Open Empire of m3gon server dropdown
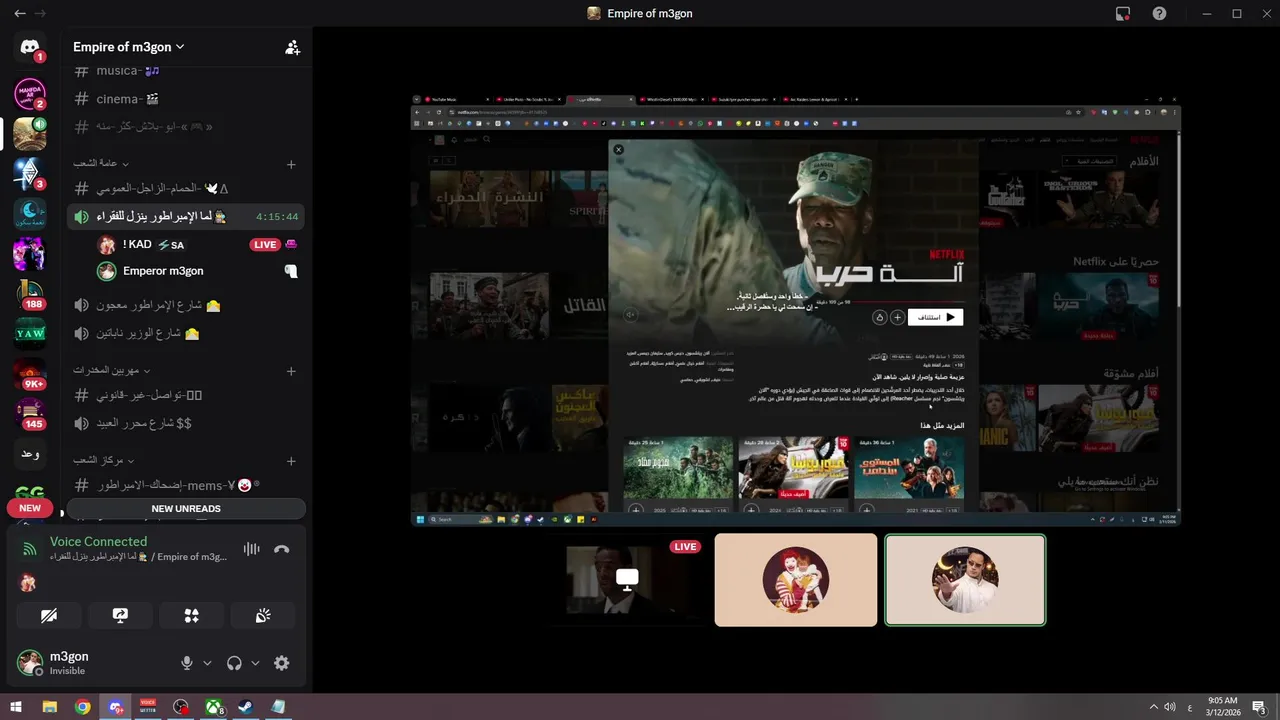1280x720 pixels. click(129, 47)
